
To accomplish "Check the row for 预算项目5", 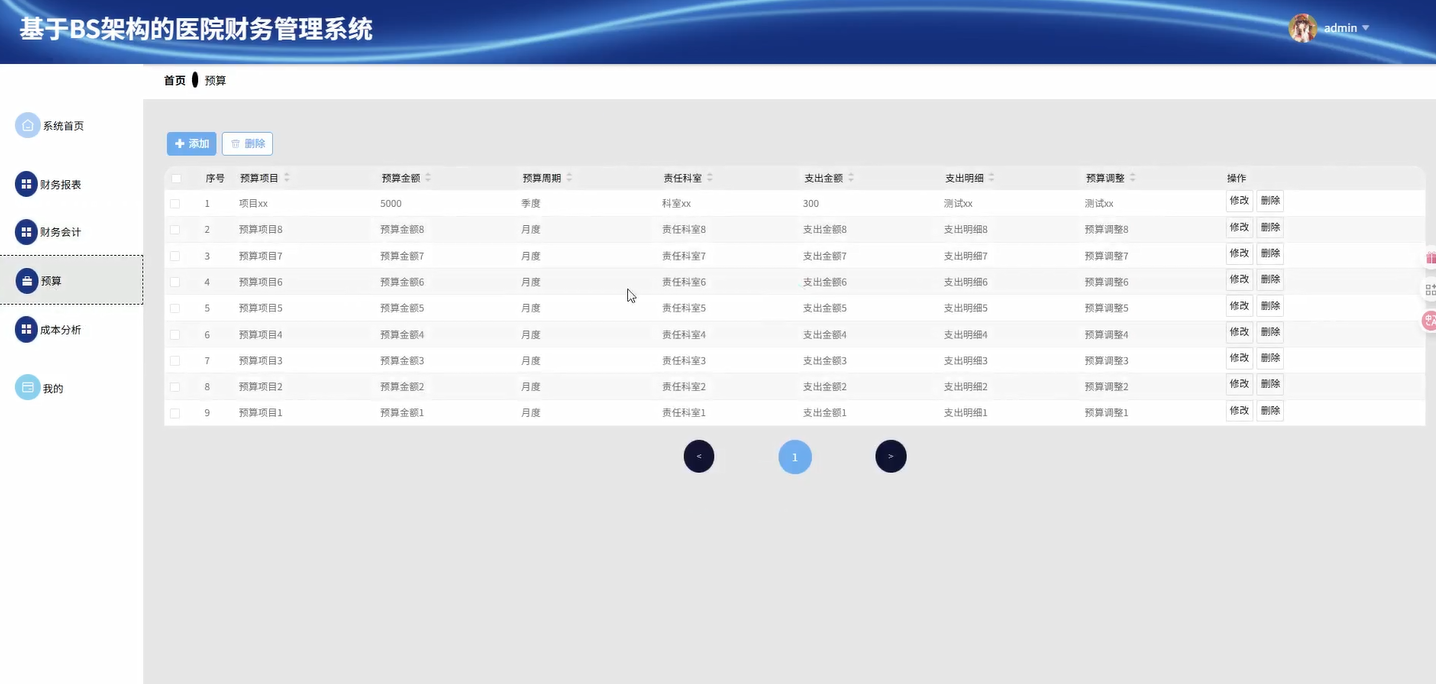I will pos(175,308).
